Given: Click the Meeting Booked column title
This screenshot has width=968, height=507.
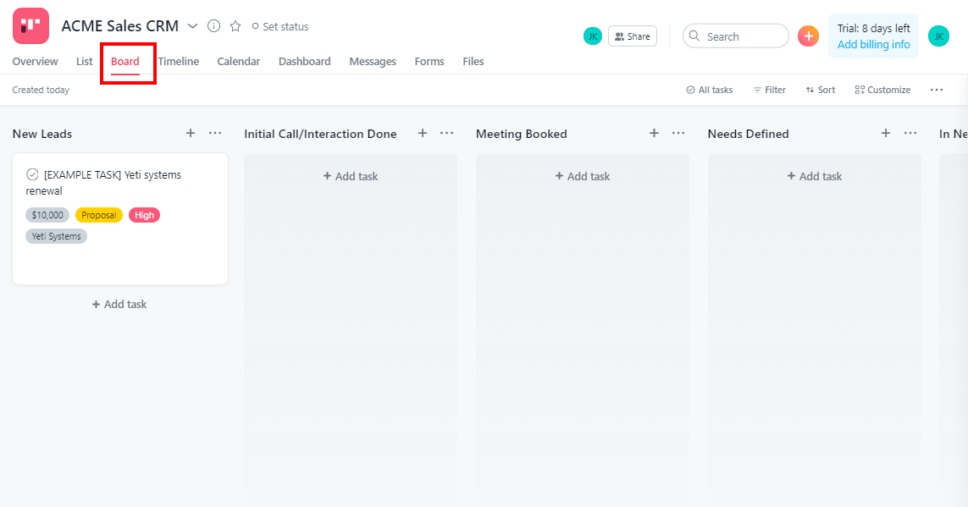Looking at the screenshot, I should click(522, 134).
